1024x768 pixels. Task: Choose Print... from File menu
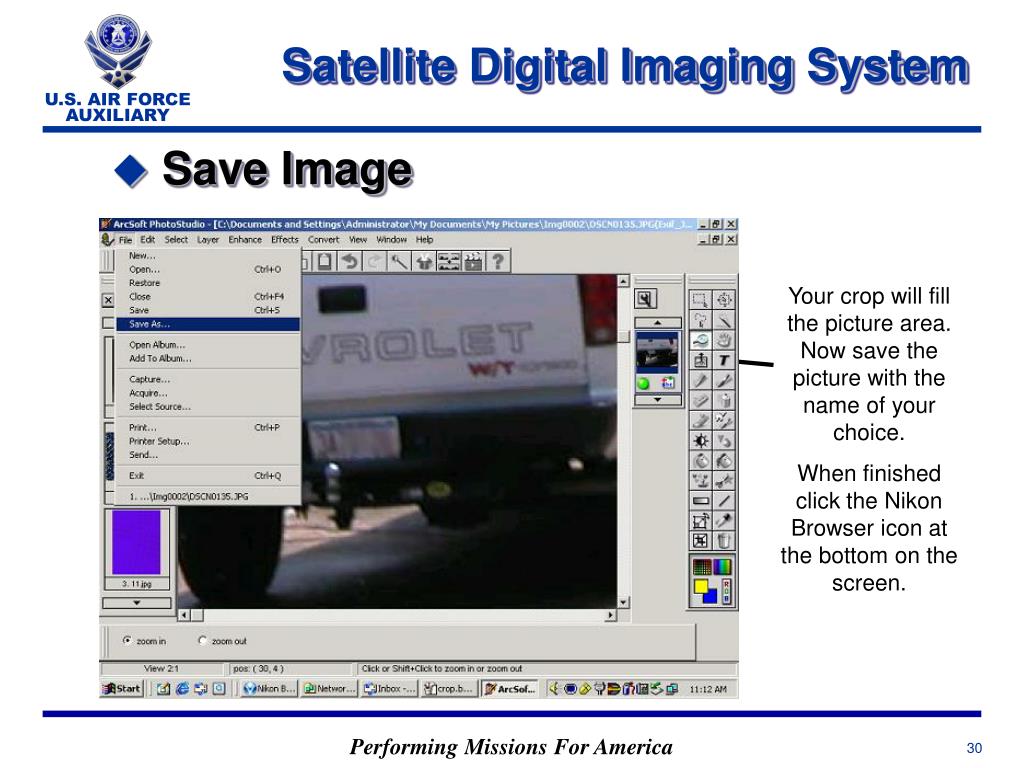click(x=208, y=427)
